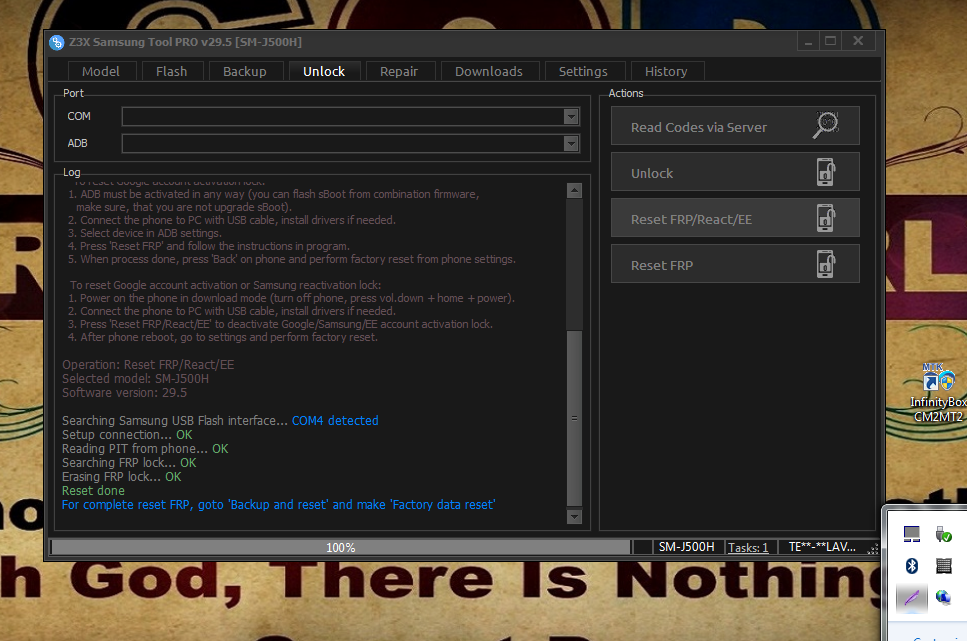Expand the COM port dropdown arrow
The image size is (967, 641).
pos(571,116)
